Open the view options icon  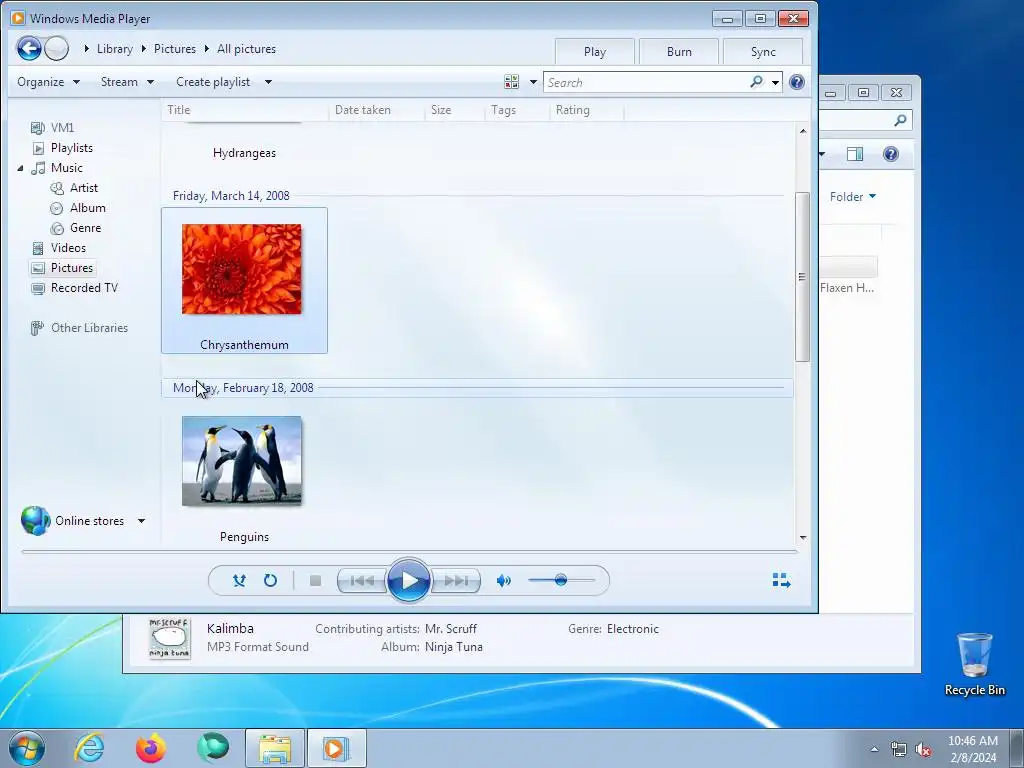[511, 82]
